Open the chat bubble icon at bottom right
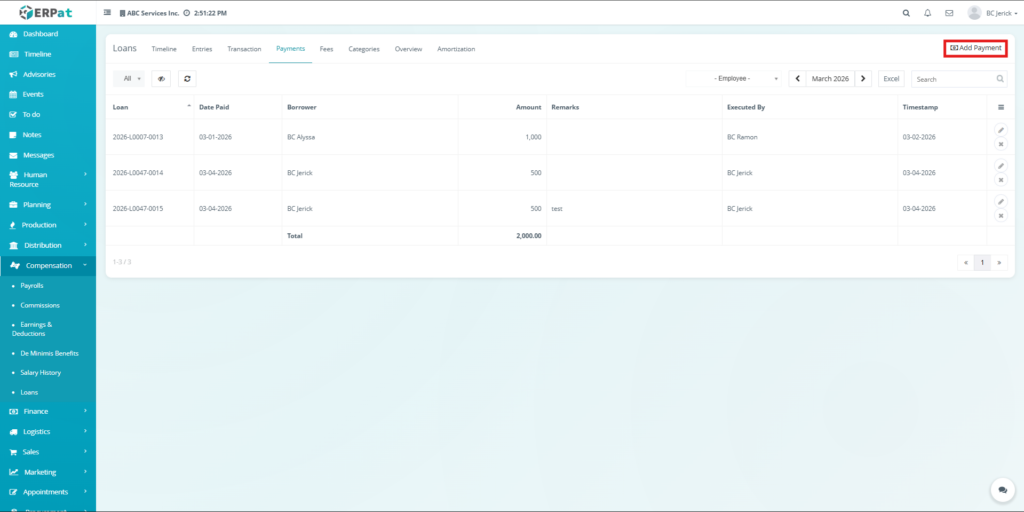This screenshot has width=1024, height=512. click(x=1002, y=490)
